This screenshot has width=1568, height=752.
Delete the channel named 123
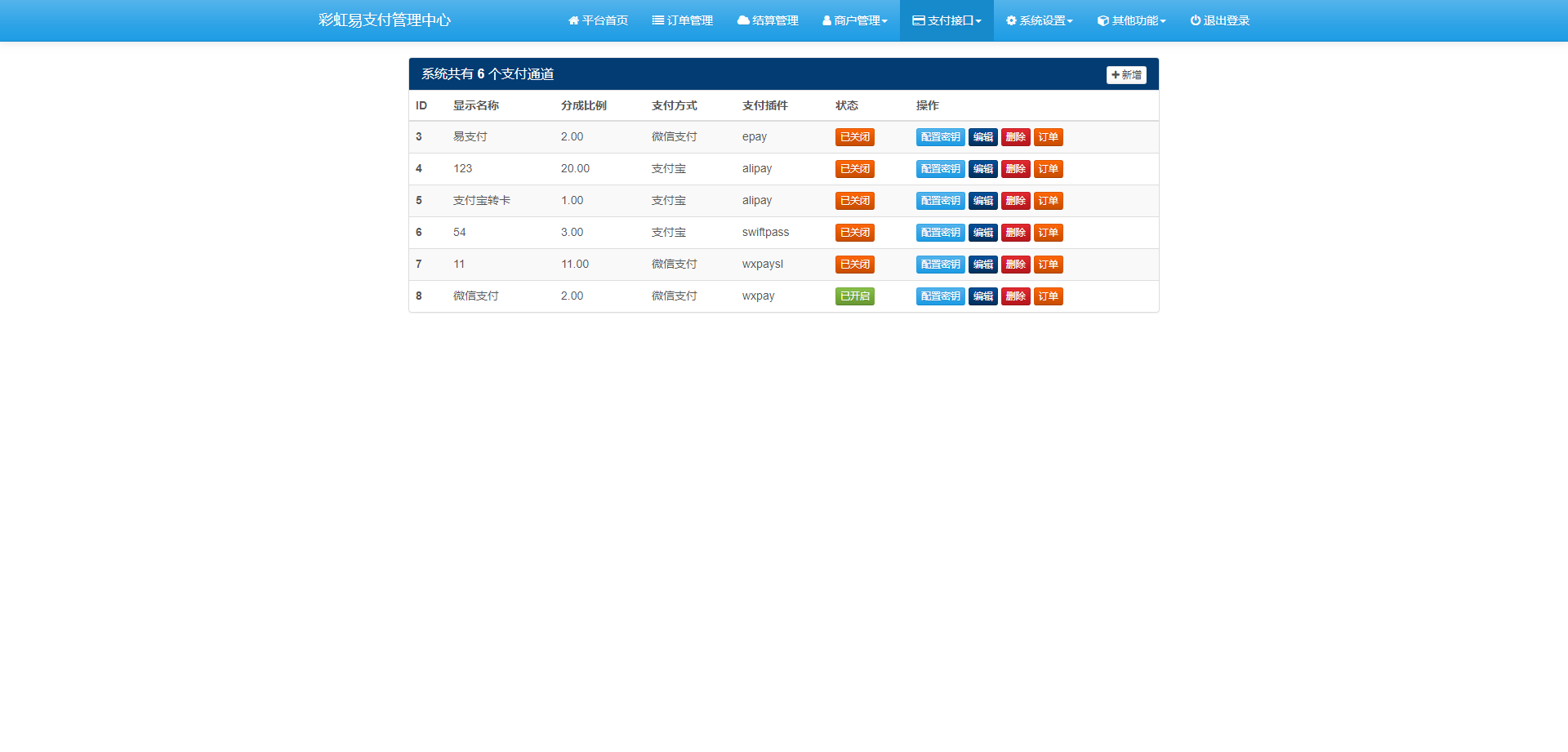[1015, 169]
